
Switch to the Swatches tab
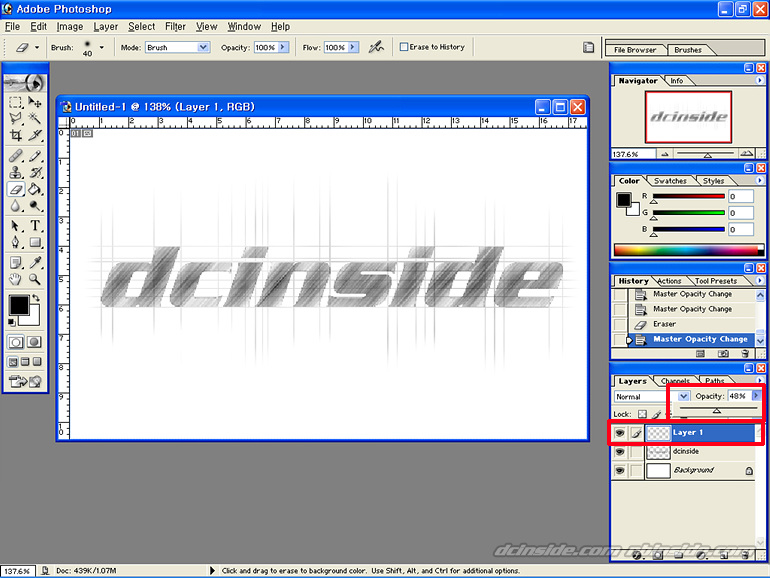click(x=670, y=181)
